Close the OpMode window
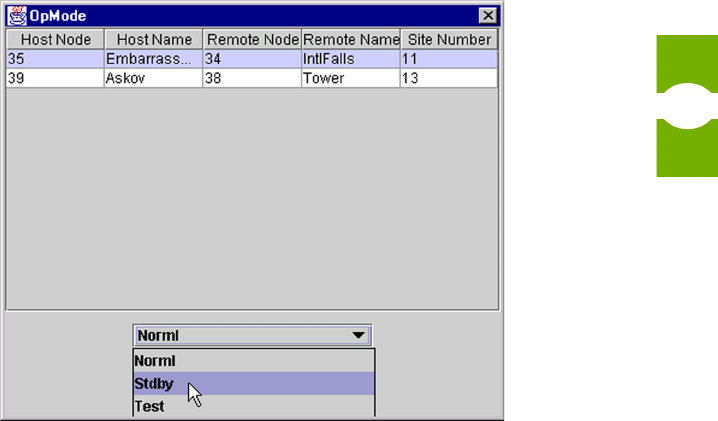Viewport: 718px width, 421px height. [488, 16]
